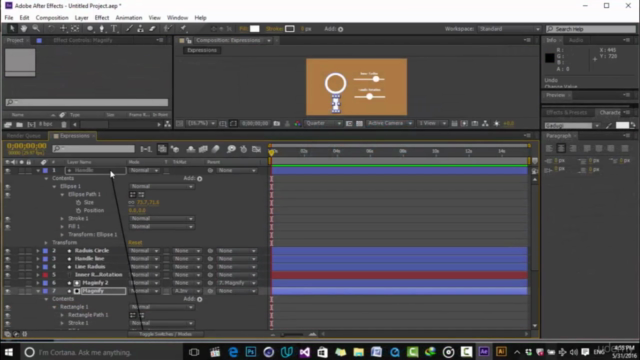Click the composition mini-flowchart icon in timeline

pos(146,149)
